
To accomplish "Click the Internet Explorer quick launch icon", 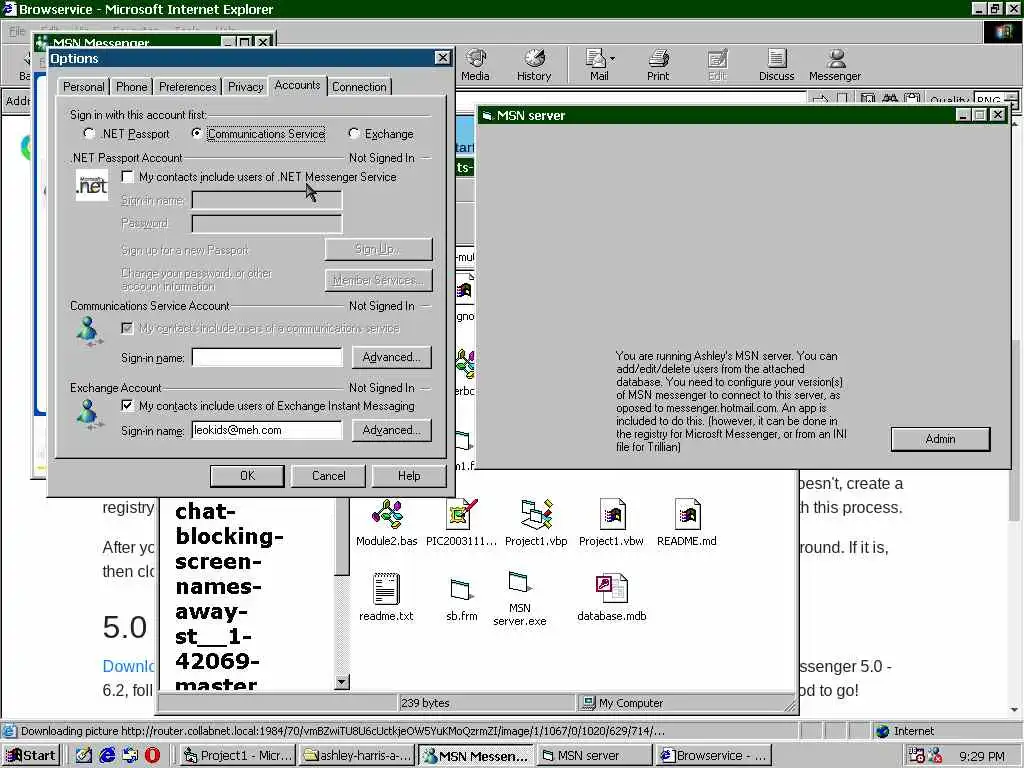I will tap(107, 755).
